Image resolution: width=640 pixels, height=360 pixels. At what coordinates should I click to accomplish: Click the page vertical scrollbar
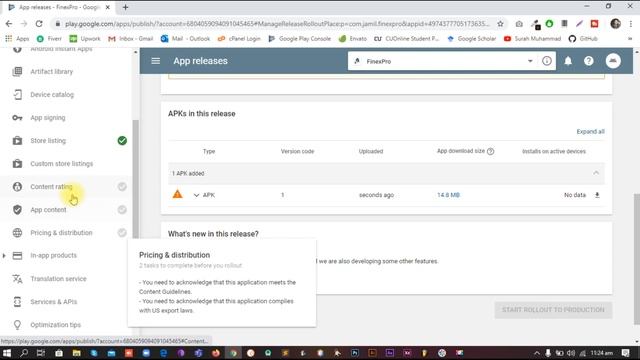tap(637, 259)
